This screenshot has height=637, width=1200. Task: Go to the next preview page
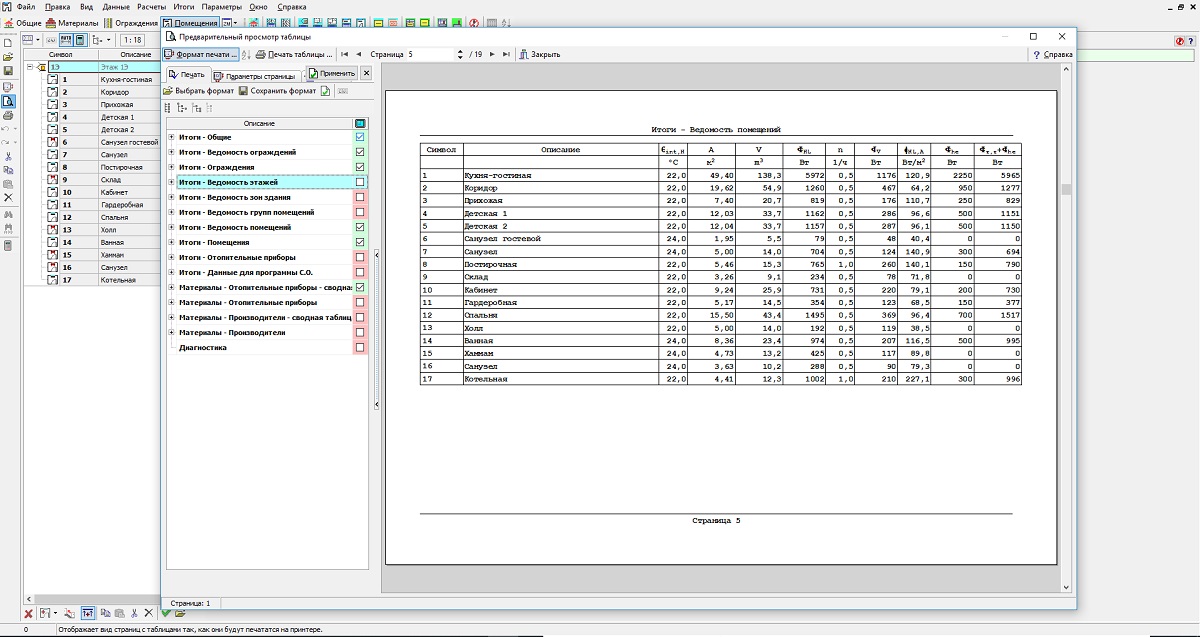click(493, 54)
